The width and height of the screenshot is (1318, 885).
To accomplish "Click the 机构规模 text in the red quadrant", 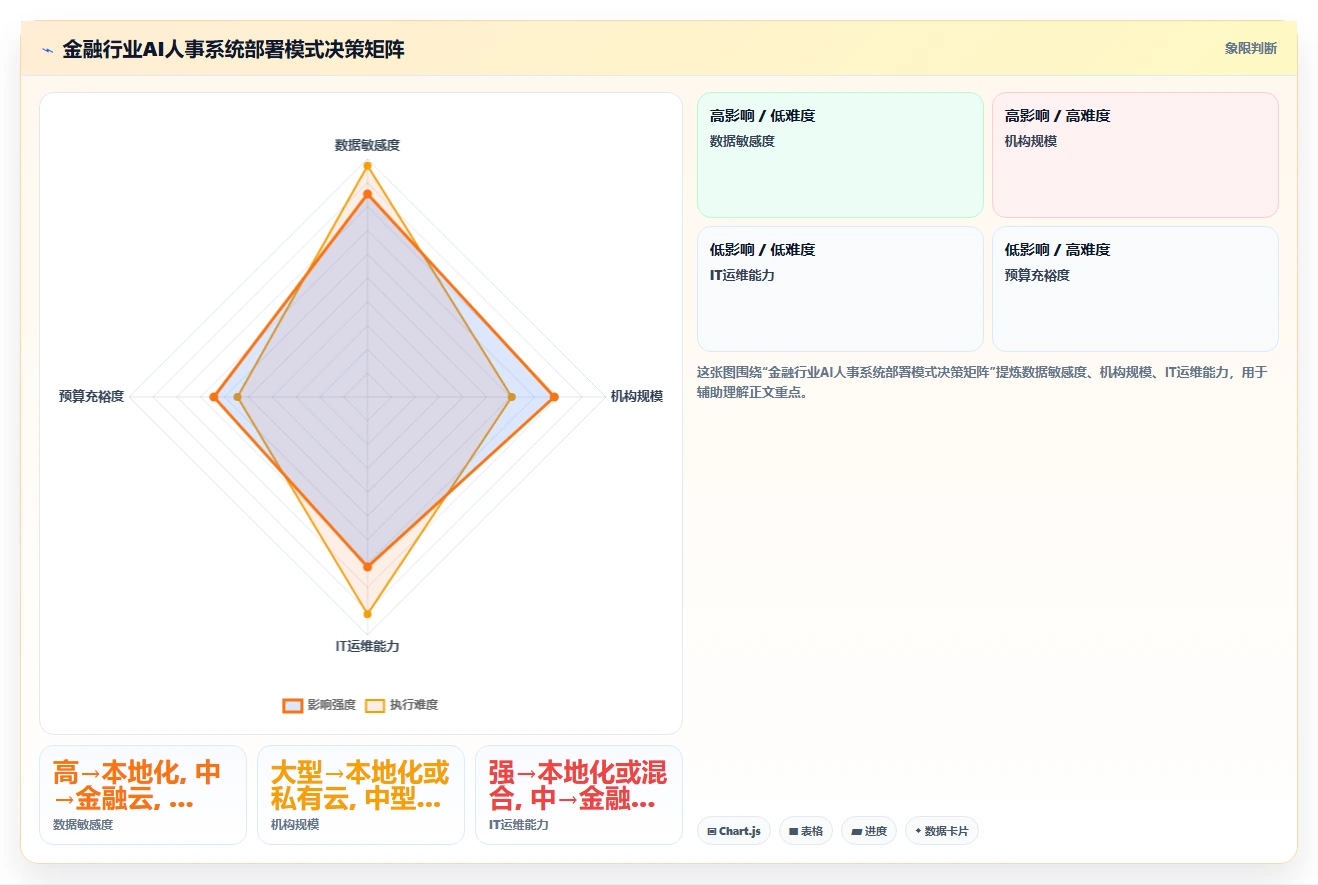I will [1031, 141].
